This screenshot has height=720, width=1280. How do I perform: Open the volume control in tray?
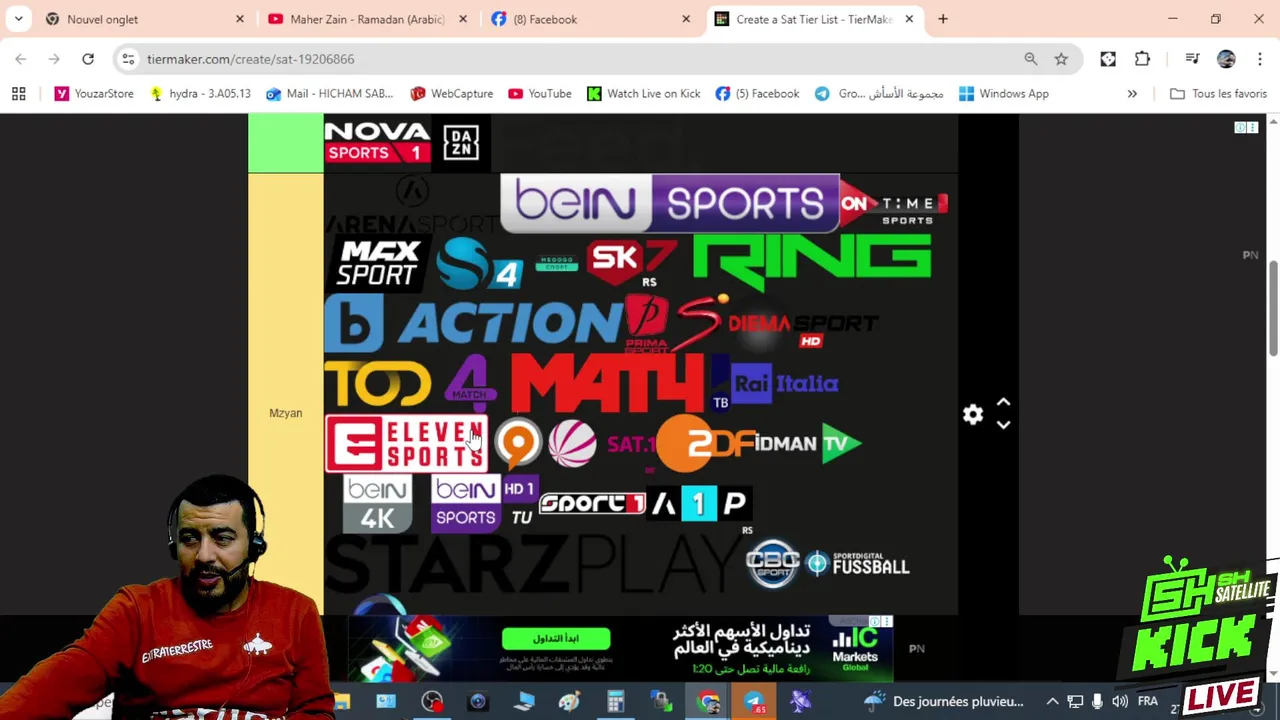(1120, 702)
